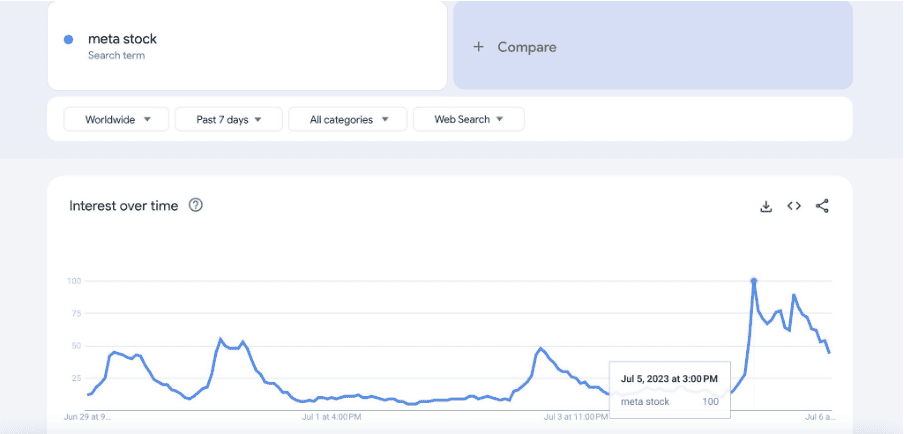Open the help icon beside Interest over time

pos(196,205)
